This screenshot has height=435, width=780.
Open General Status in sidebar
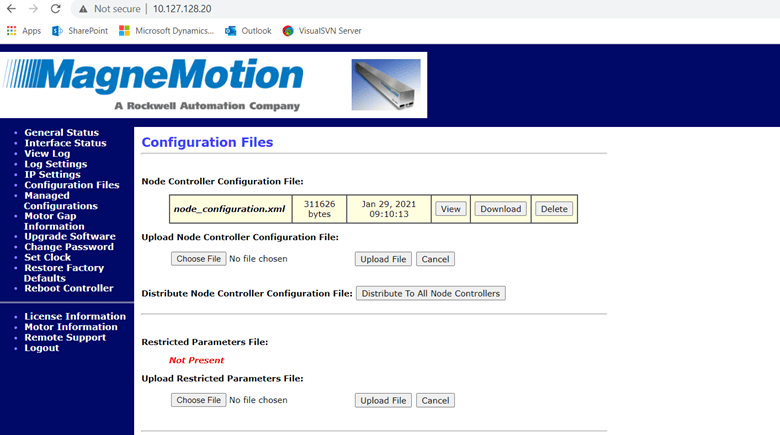pyautogui.click(x=61, y=133)
